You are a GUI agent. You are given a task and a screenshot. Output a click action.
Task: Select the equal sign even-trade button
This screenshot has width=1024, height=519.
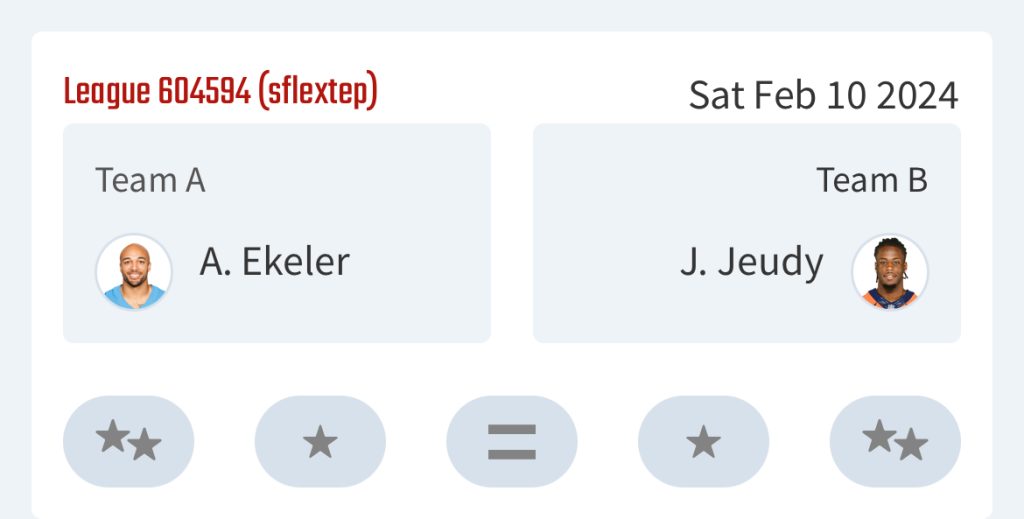point(512,441)
